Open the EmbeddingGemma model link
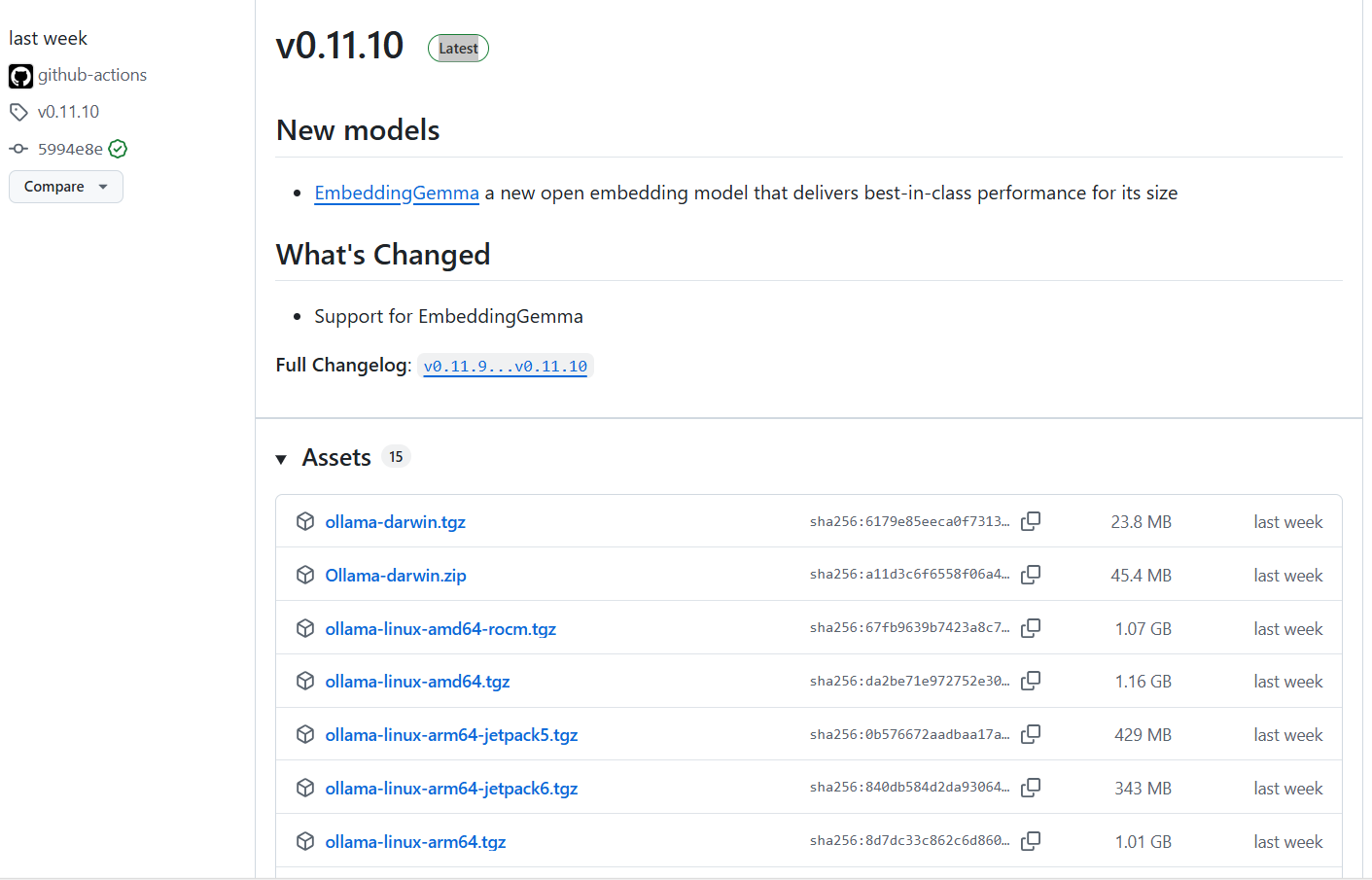Viewport: 1372px width, 880px height. pyautogui.click(x=397, y=193)
